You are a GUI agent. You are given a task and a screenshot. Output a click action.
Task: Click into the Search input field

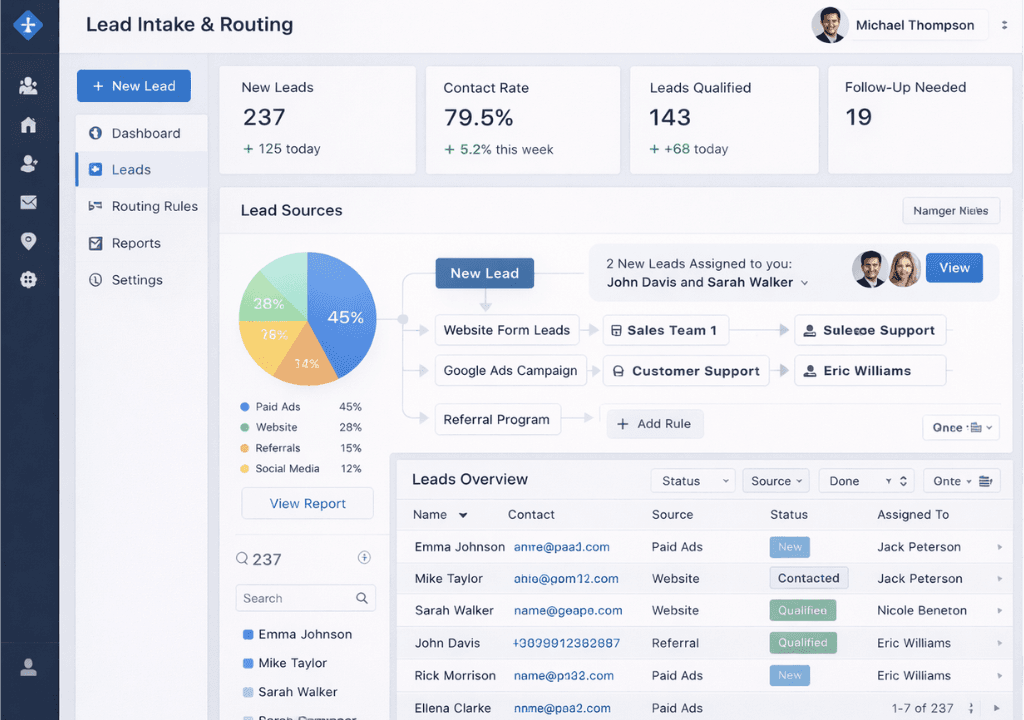[295, 598]
